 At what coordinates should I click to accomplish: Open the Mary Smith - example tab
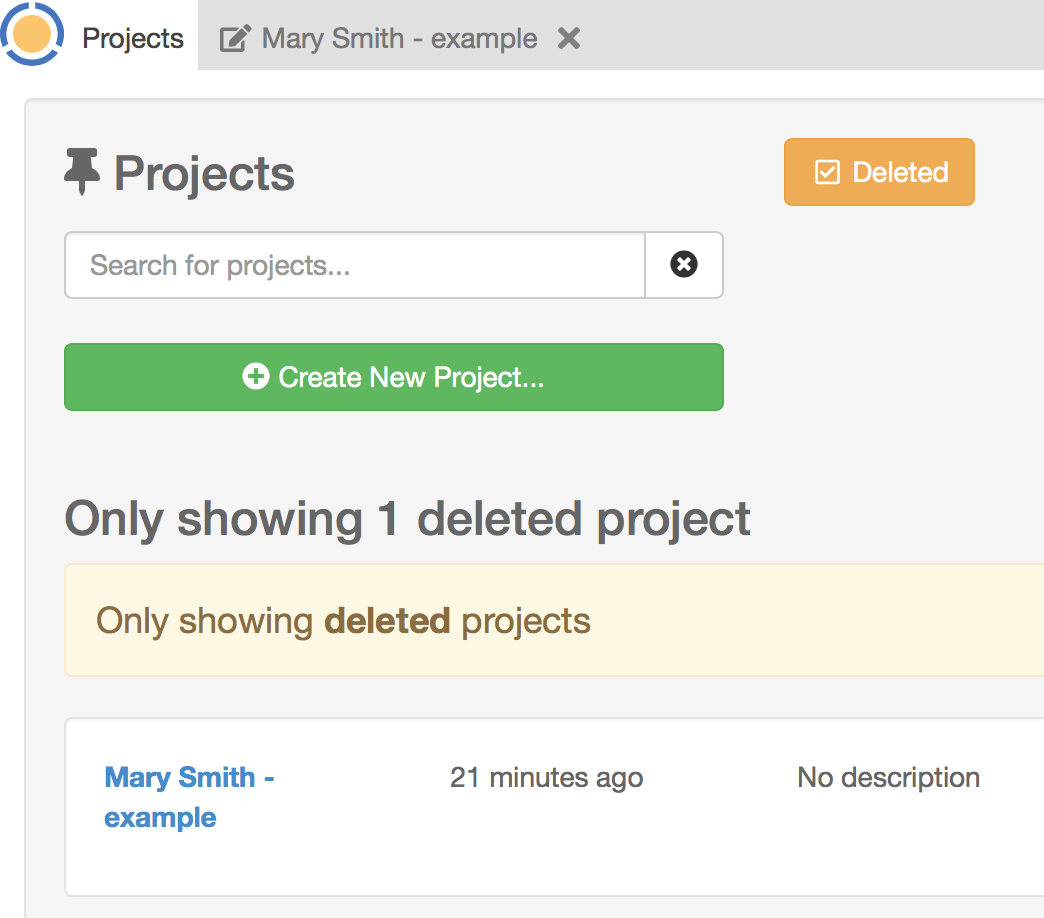click(x=399, y=39)
